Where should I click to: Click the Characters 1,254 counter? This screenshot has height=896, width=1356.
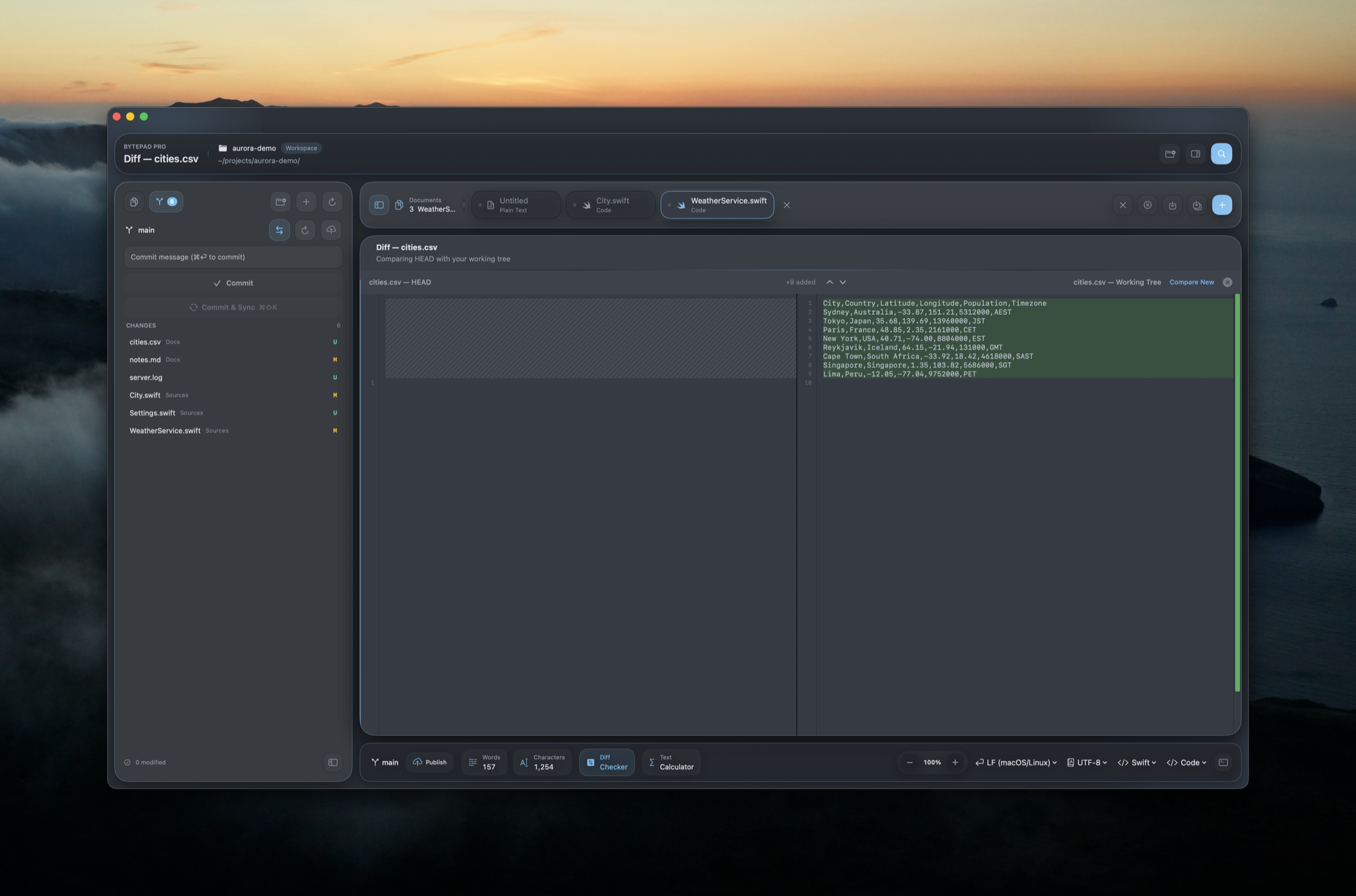(542, 763)
